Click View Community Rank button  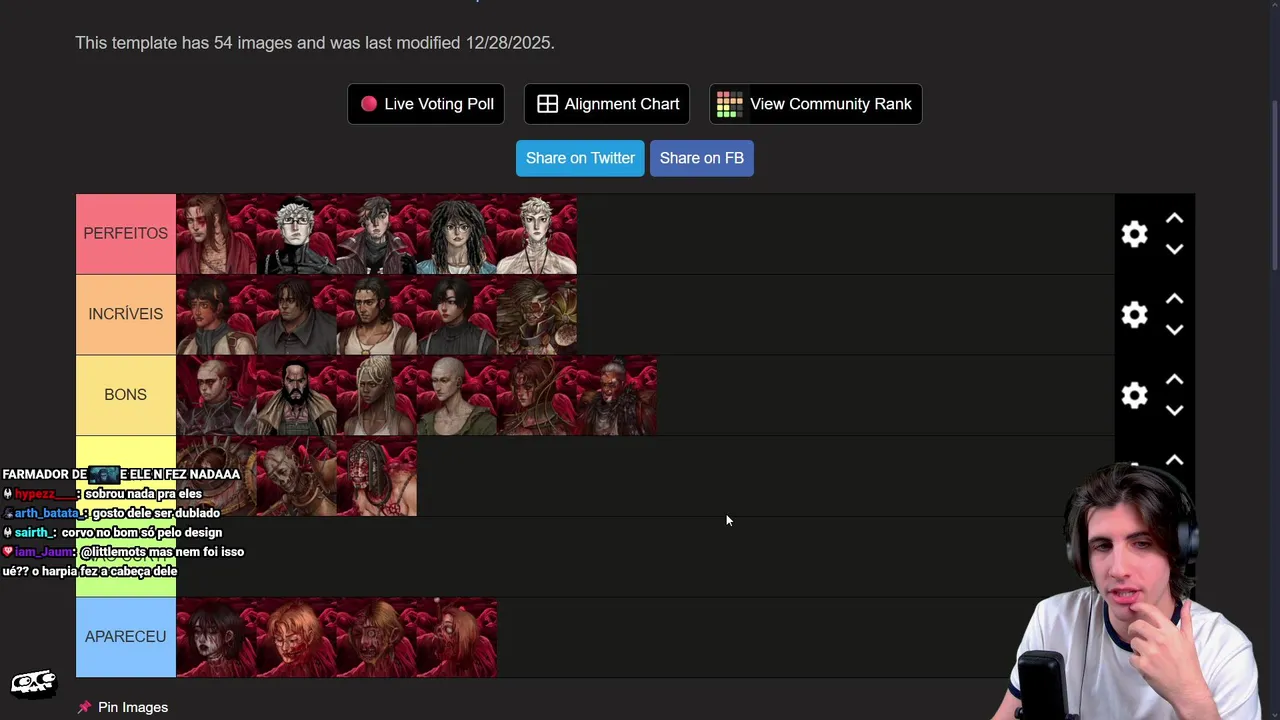click(x=815, y=104)
